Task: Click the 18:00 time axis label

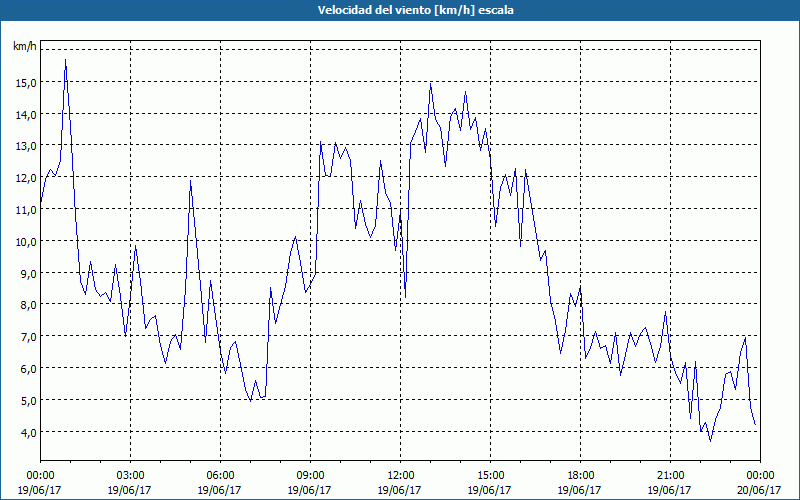Action: 581,476
